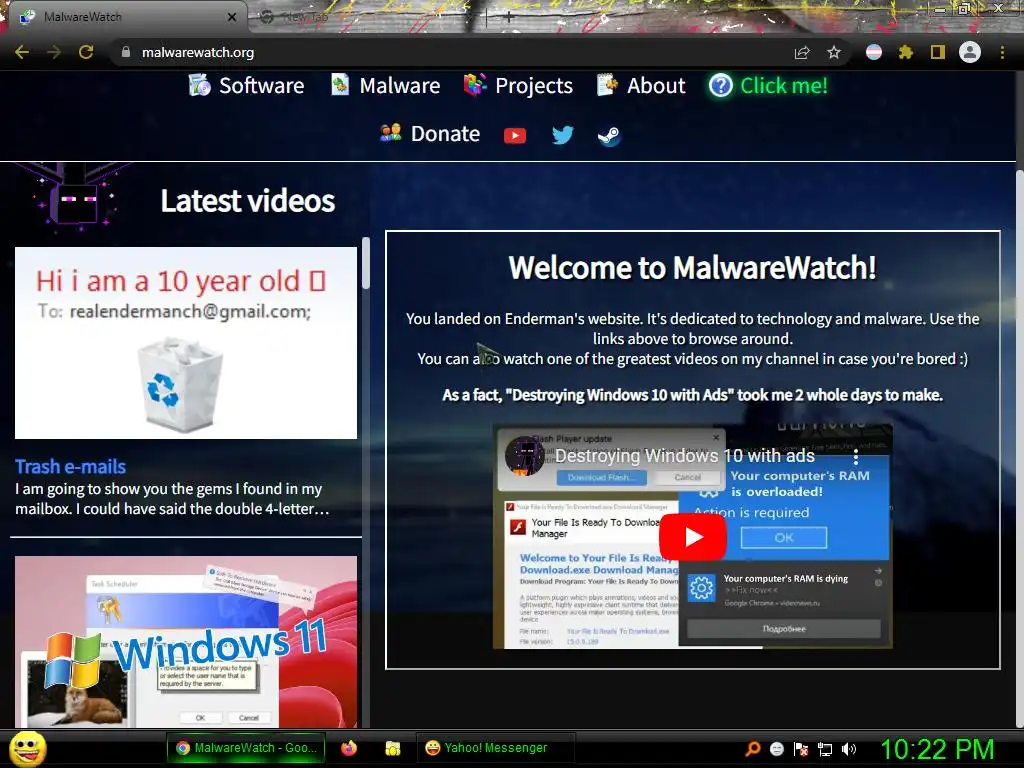Open Chrome's three-dot menu

[1002, 52]
